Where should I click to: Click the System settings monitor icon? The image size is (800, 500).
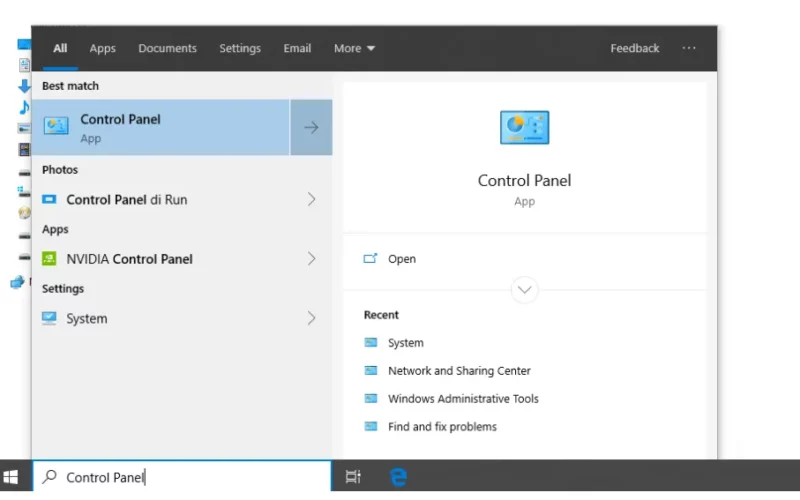click(x=49, y=318)
